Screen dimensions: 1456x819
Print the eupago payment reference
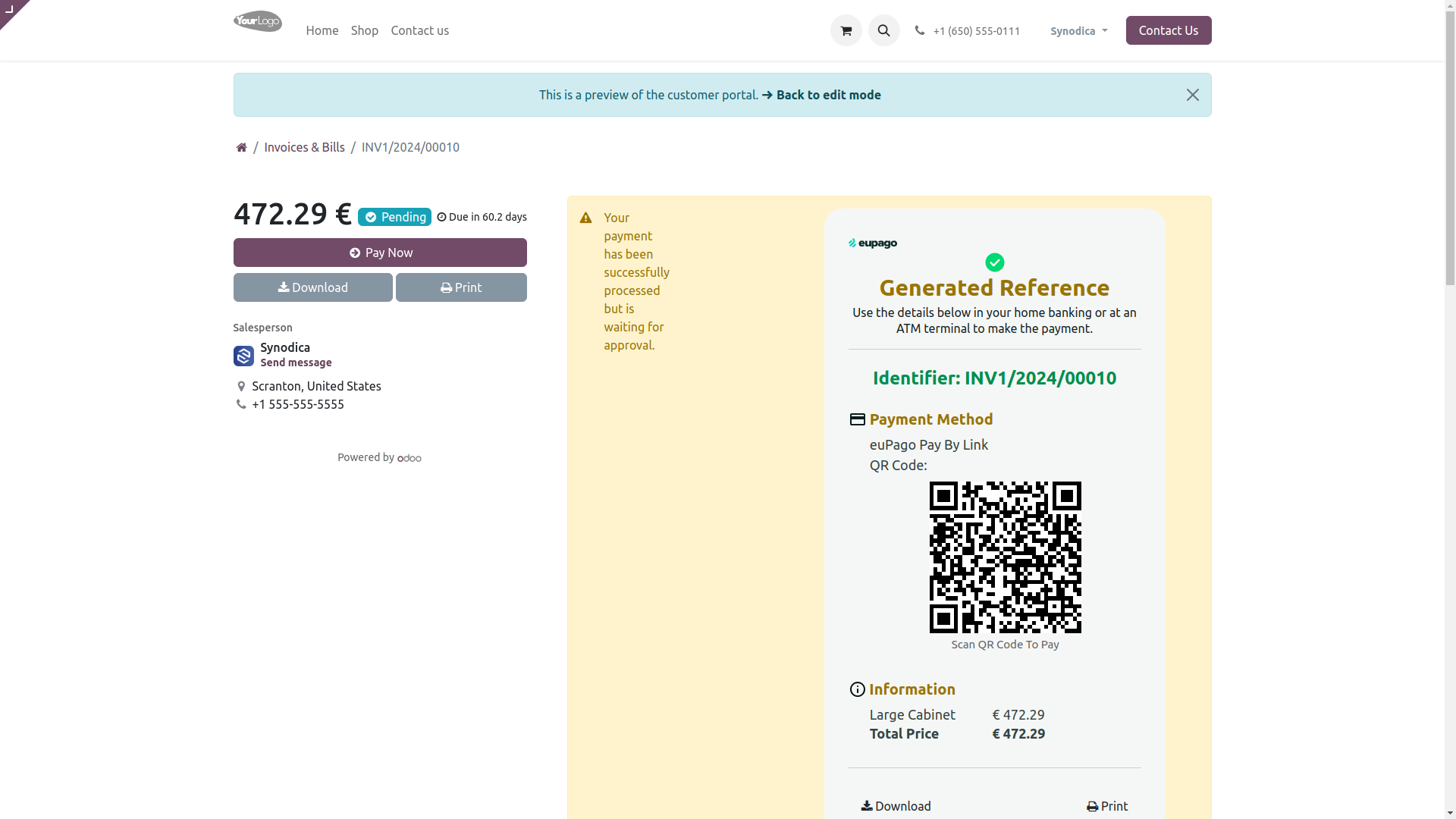pyautogui.click(x=1106, y=806)
